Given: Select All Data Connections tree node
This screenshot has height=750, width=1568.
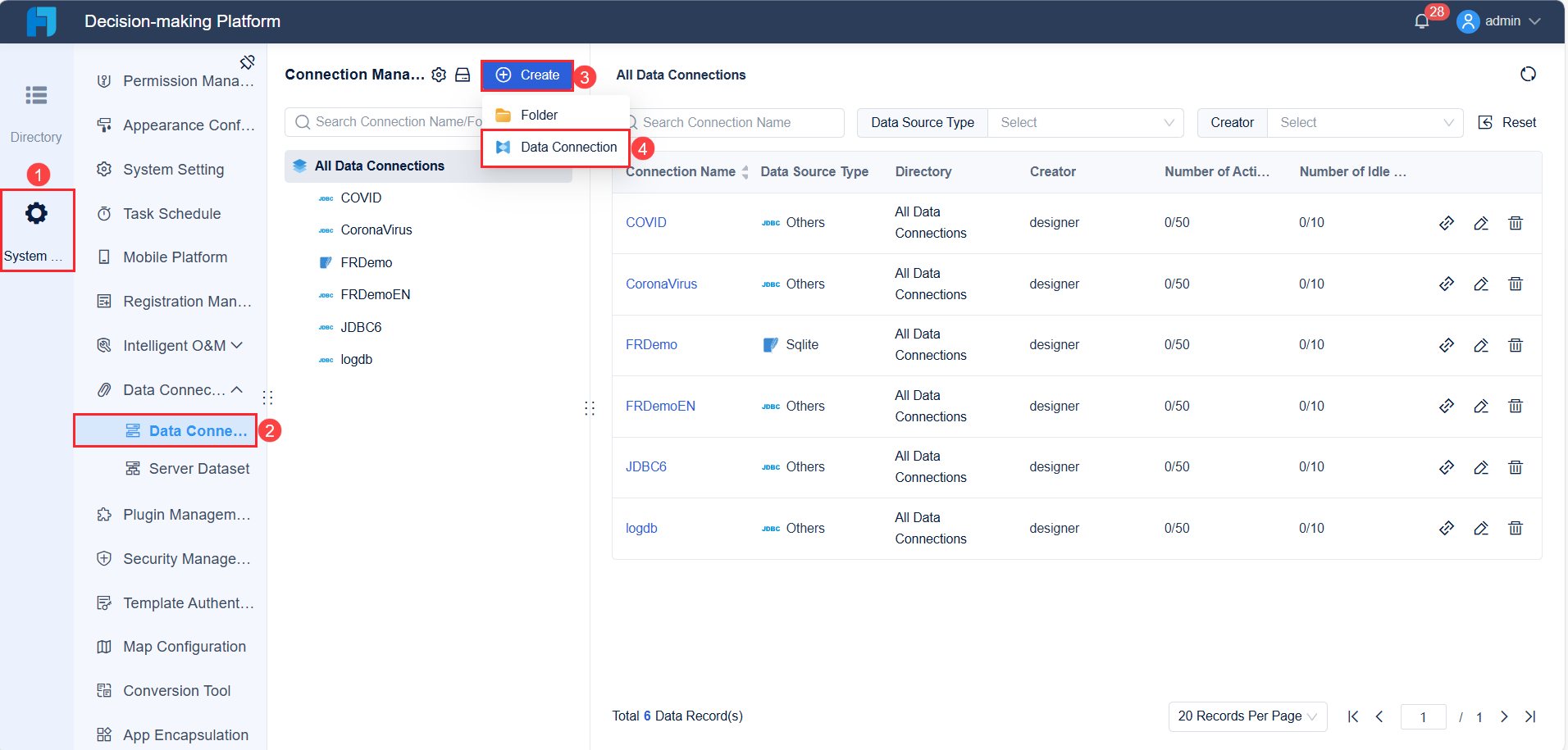Looking at the screenshot, I should (x=428, y=166).
